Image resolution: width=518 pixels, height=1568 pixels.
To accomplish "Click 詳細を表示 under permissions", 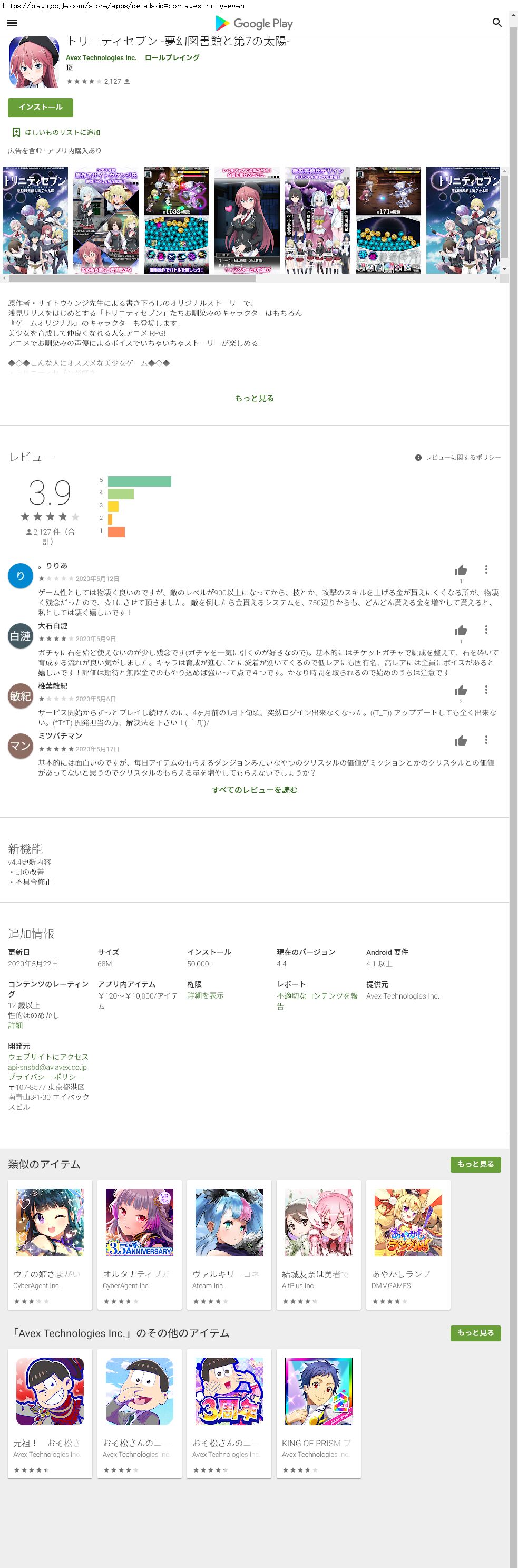I will click(x=205, y=995).
